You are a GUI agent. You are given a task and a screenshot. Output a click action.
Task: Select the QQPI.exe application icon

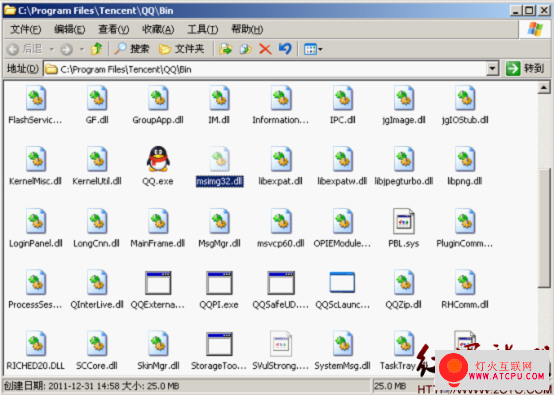tap(219, 283)
